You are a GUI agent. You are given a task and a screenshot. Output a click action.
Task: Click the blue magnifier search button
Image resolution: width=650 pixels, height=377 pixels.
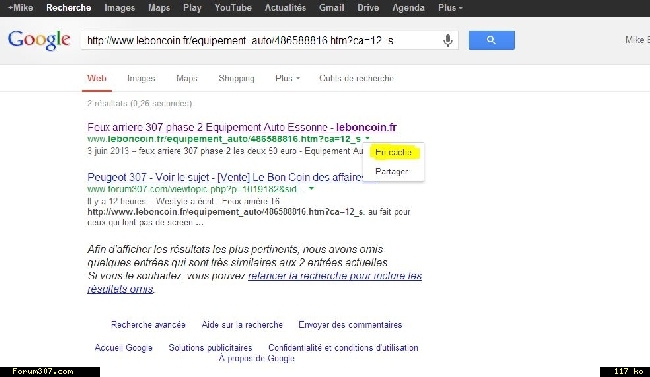[x=492, y=40]
